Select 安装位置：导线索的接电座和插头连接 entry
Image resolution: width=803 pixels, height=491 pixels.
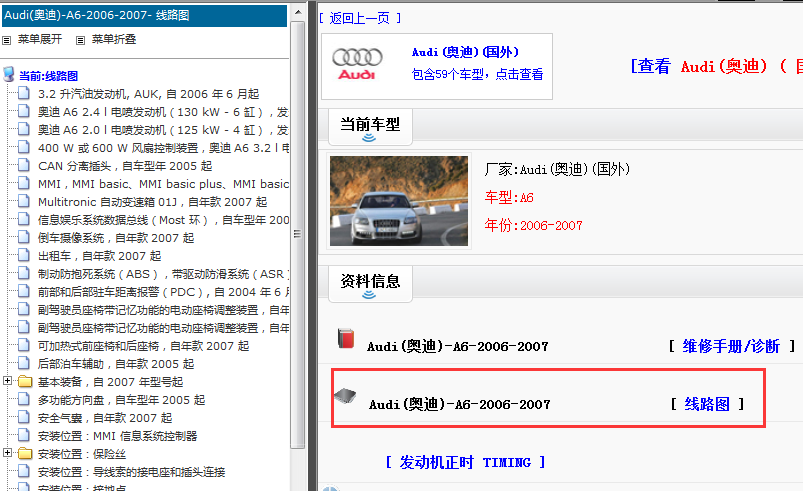(131, 472)
